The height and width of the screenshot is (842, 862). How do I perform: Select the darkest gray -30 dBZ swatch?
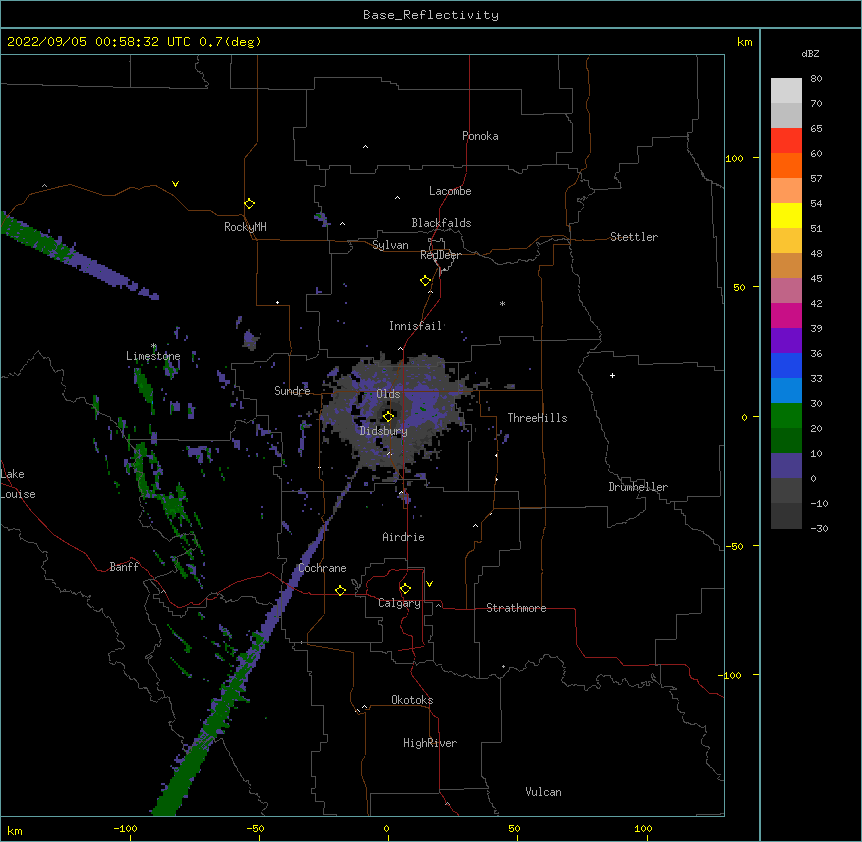[x=786, y=516]
